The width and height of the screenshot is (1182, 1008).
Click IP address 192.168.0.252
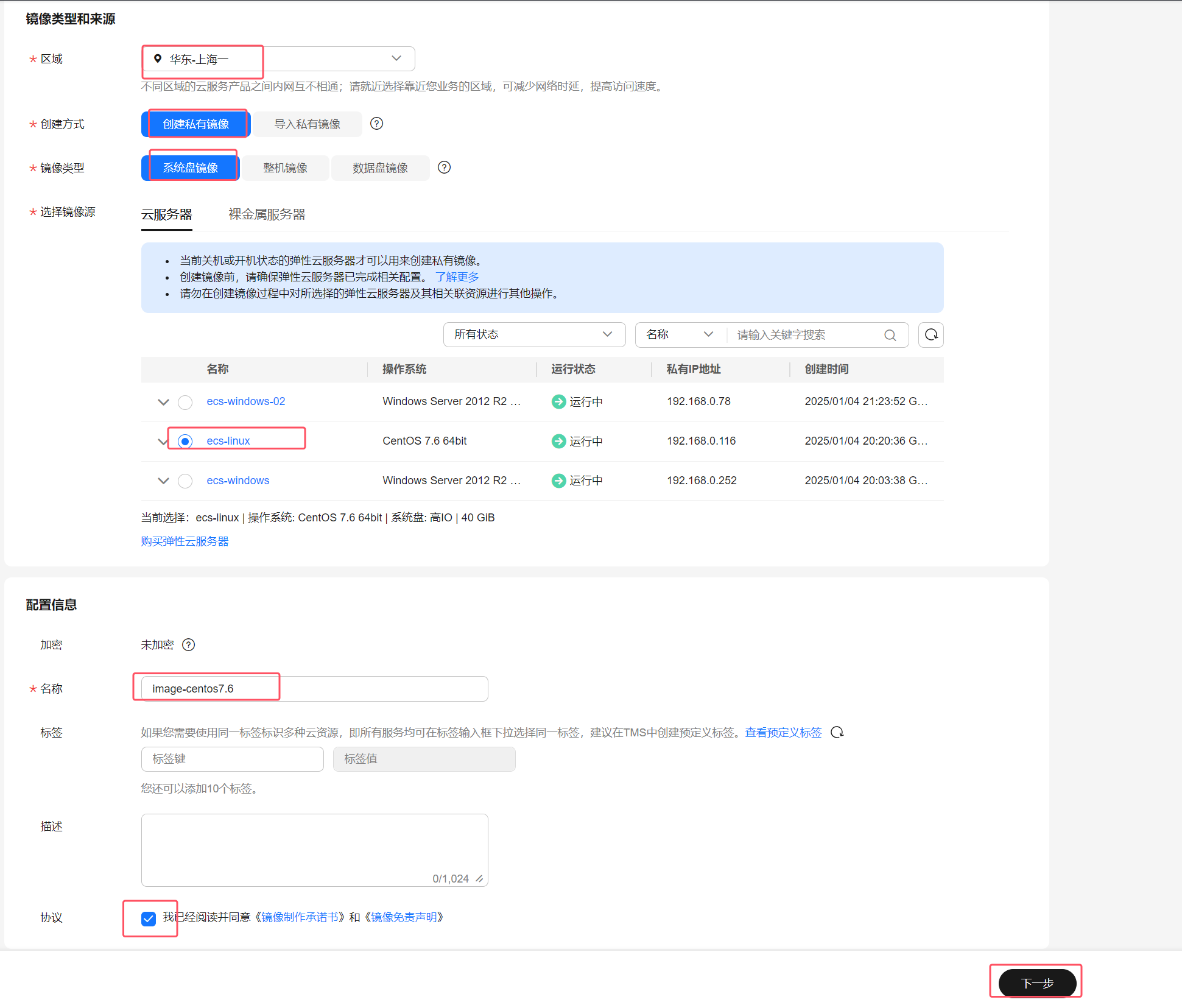click(x=702, y=481)
